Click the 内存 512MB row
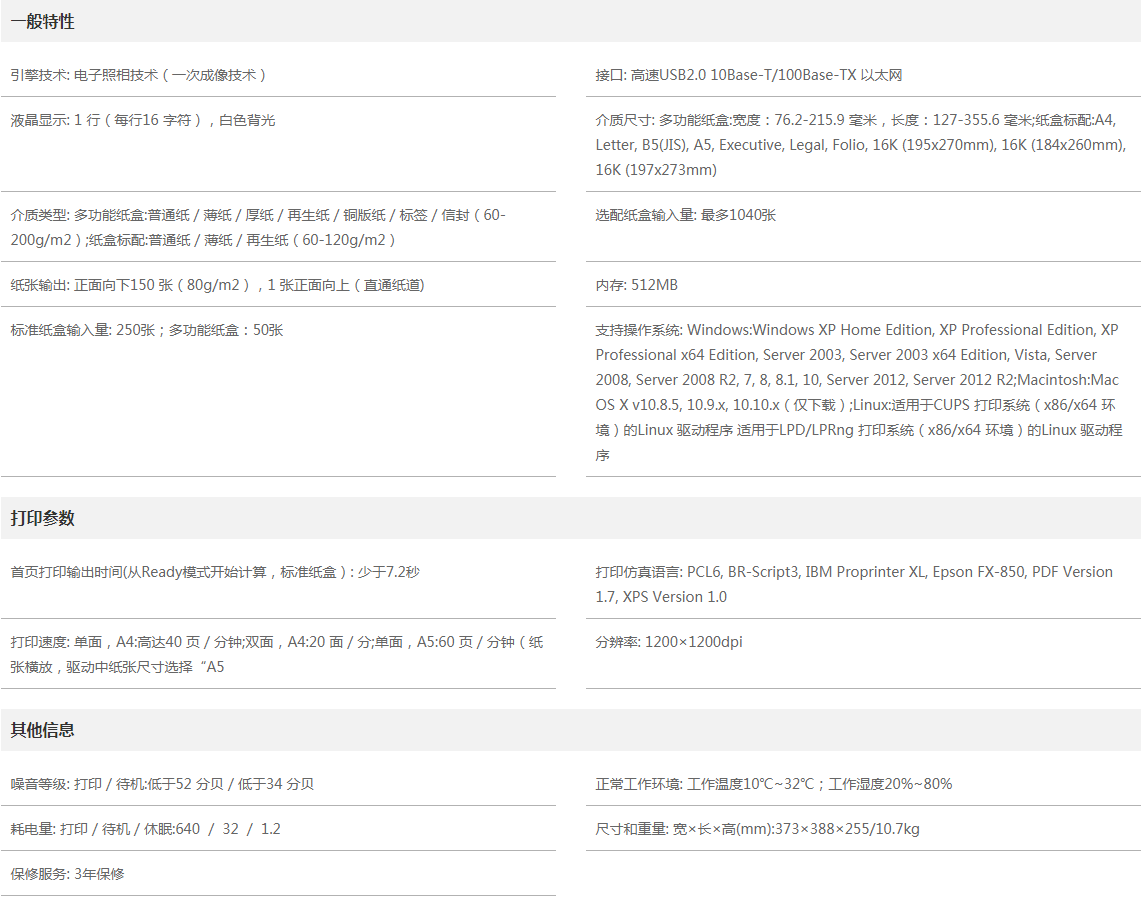 click(x=636, y=285)
